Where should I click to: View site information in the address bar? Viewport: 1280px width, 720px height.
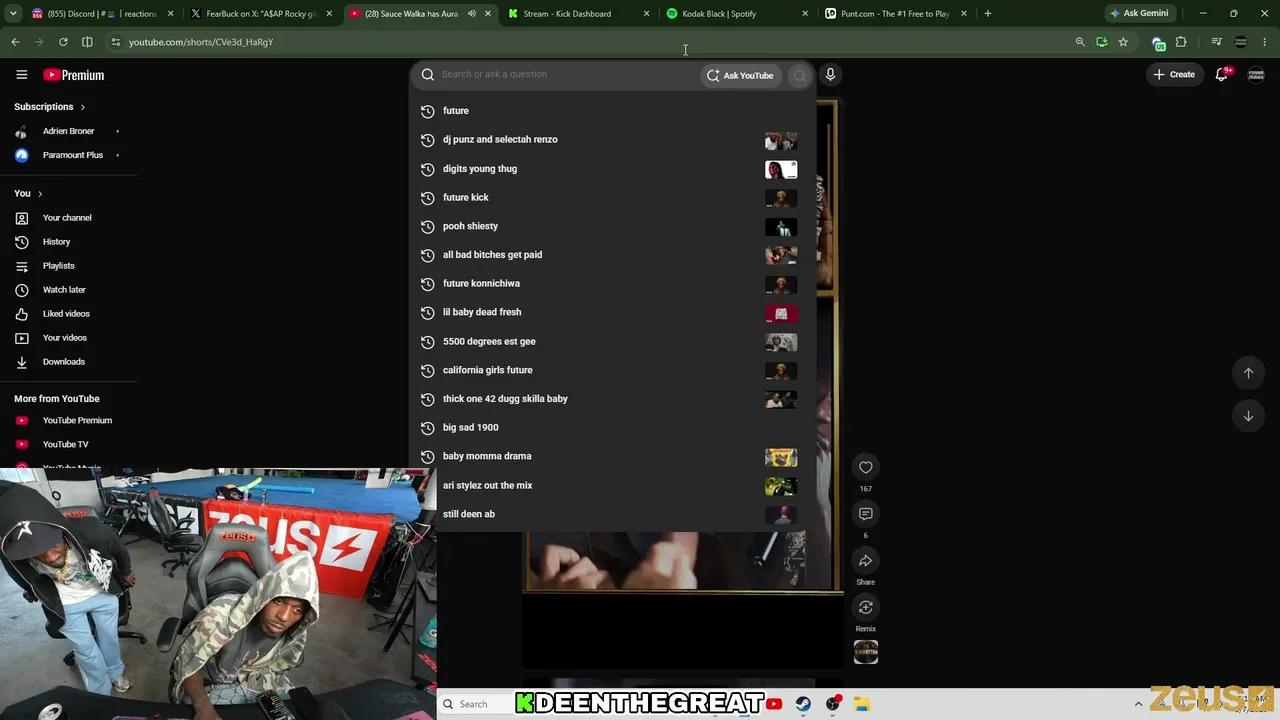pyautogui.click(x=116, y=42)
